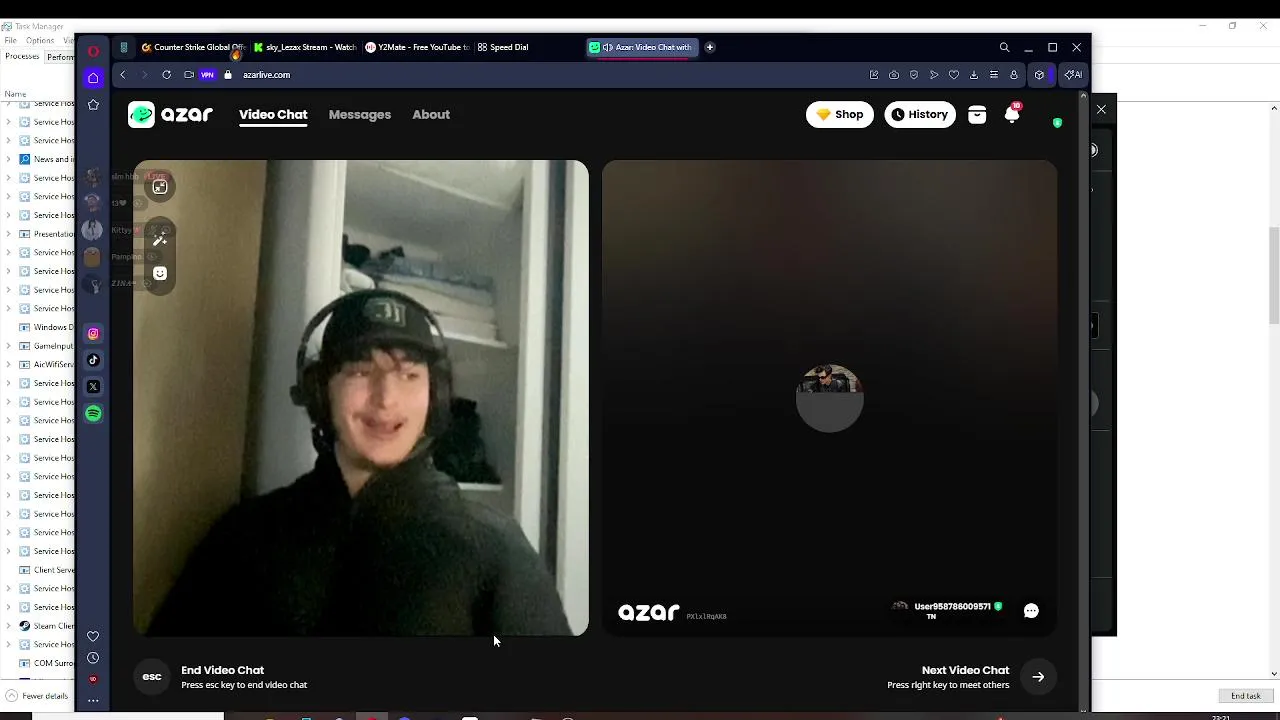1280x720 pixels.
Task: Open the extensions cube icon
Action: [x=1040, y=75]
